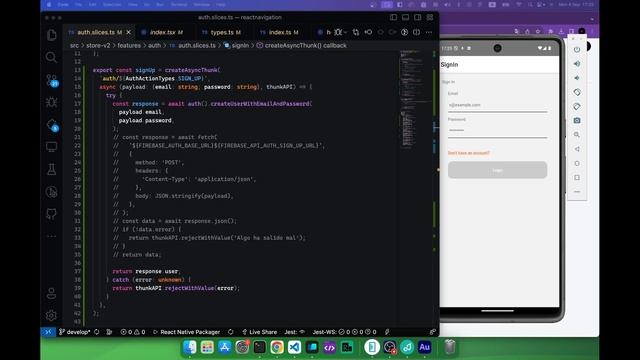
Task: Click the sync changes icon beside develop
Action: tap(97, 332)
